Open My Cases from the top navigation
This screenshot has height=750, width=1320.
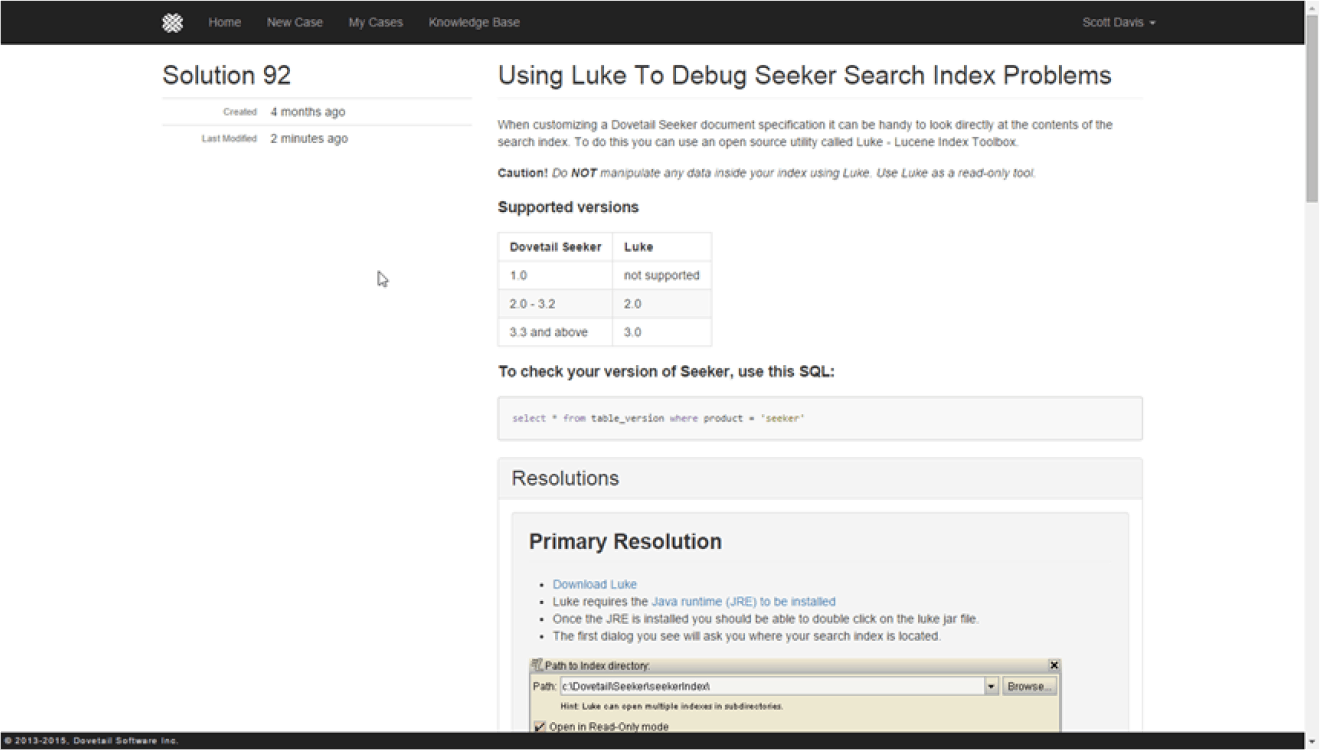(x=375, y=21)
